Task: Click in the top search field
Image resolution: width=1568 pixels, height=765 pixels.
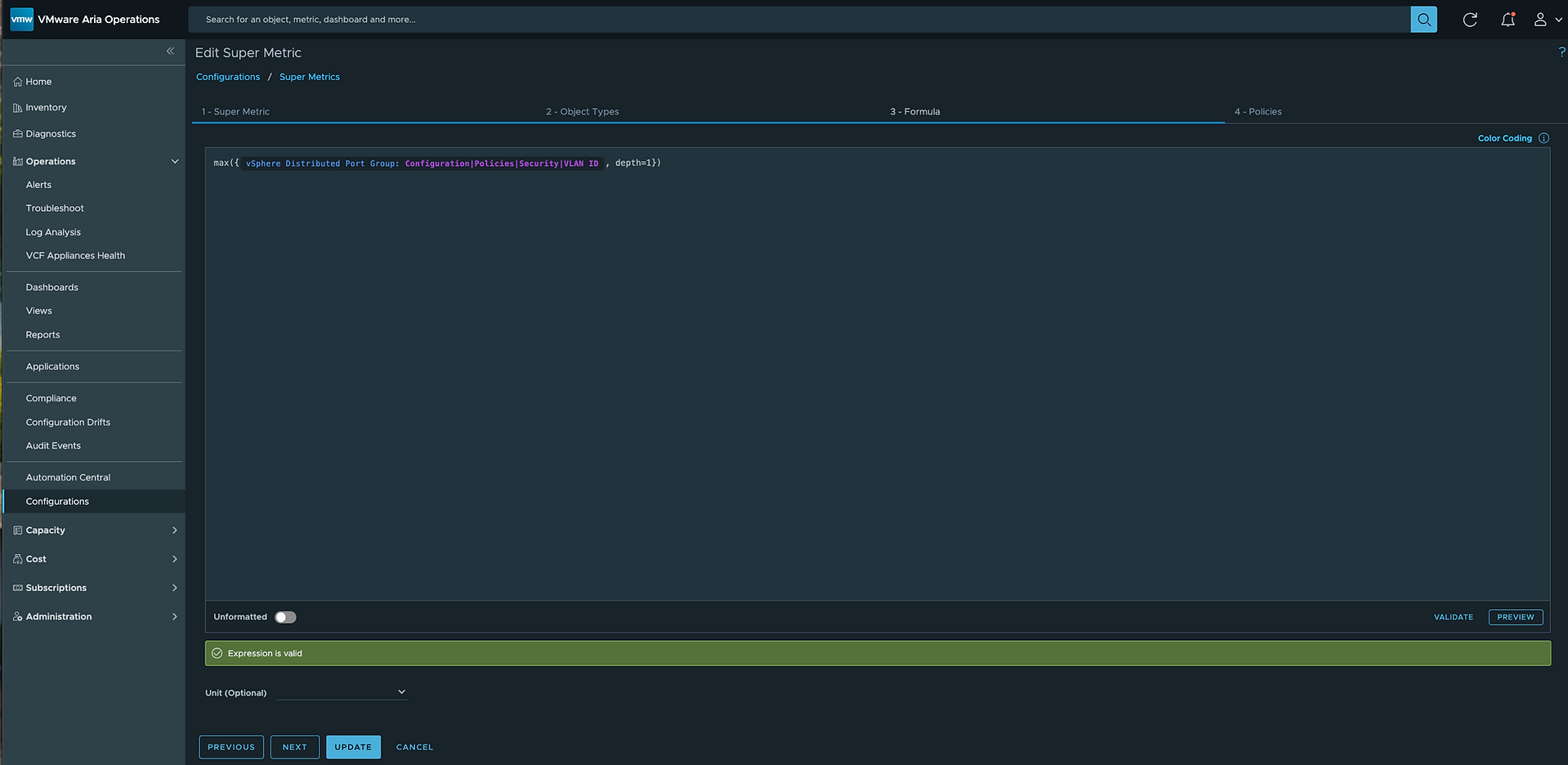Action: 799,20
